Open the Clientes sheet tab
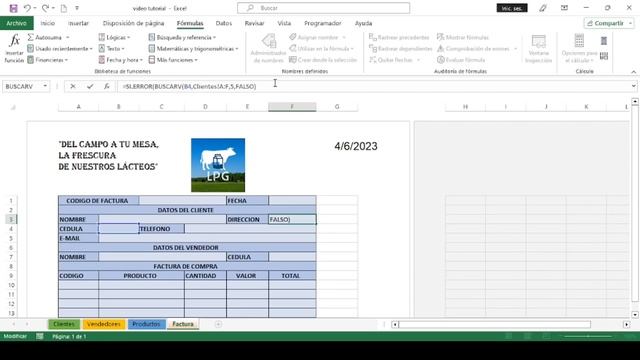 [x=64, y=324]
